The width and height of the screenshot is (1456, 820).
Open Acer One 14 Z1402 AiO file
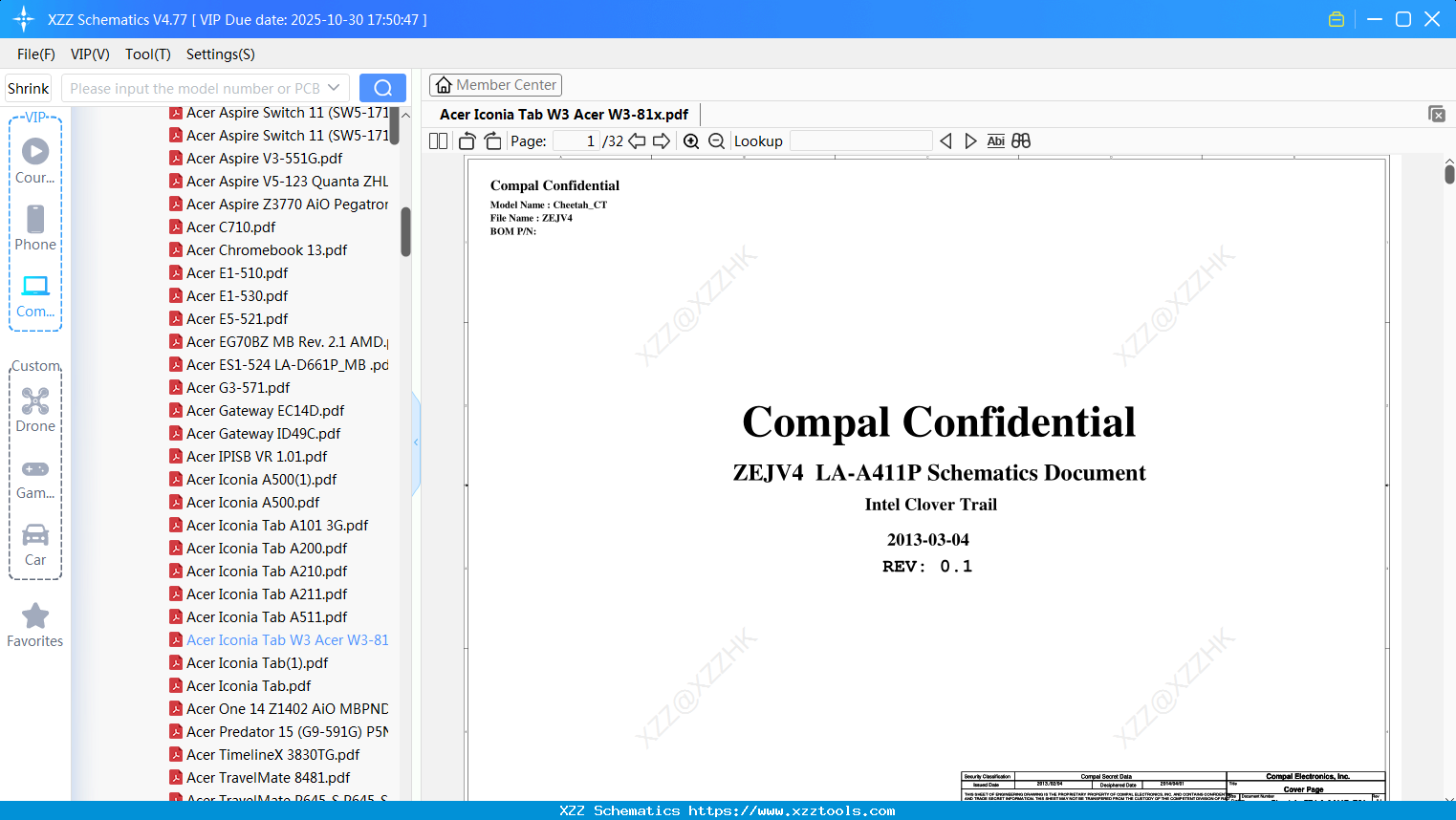pos(278,709)
